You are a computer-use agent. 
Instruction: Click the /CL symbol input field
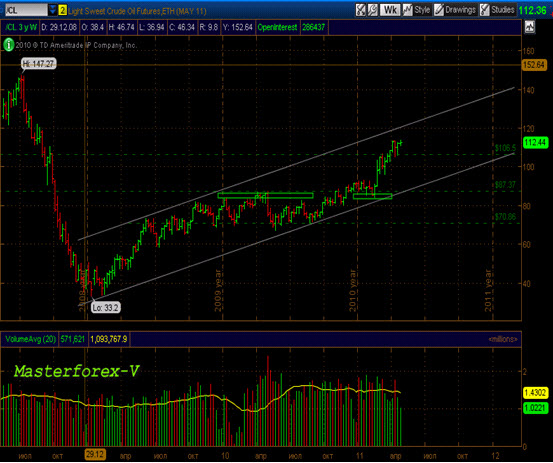pos(25,10)
